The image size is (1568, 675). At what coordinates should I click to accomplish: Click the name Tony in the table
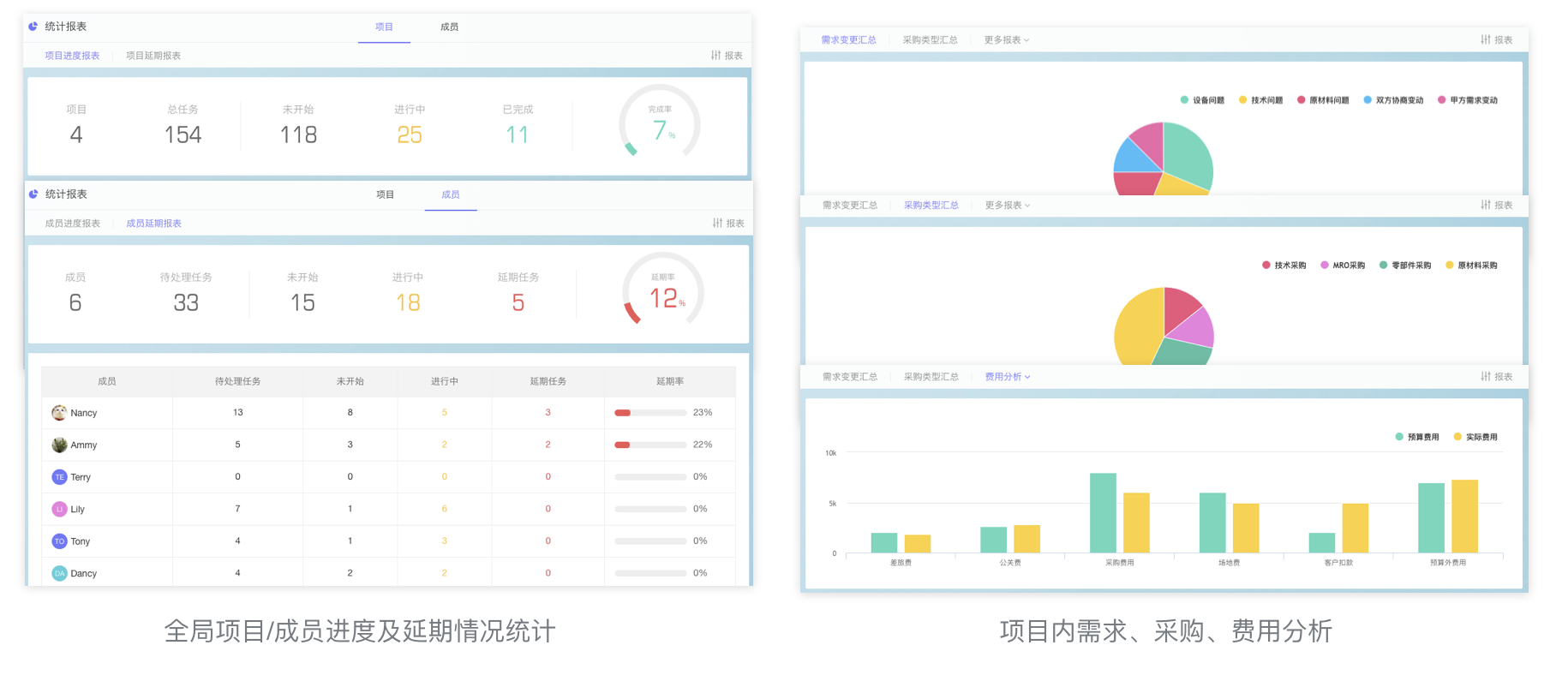[80, 541]
